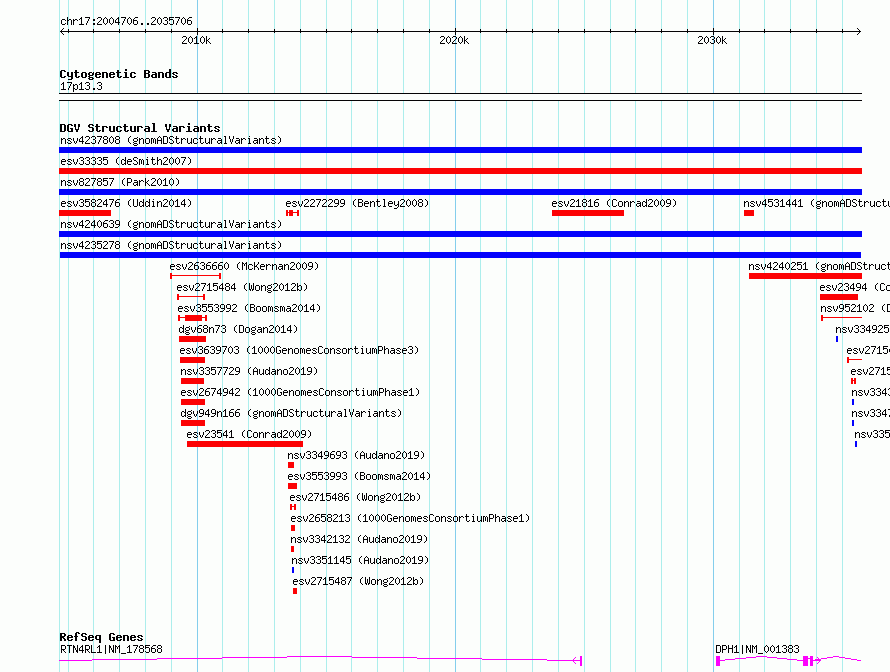The image size is (890, 672).
Task: Click the 17p13.3 cytoband label
Action: coord(81,86)
